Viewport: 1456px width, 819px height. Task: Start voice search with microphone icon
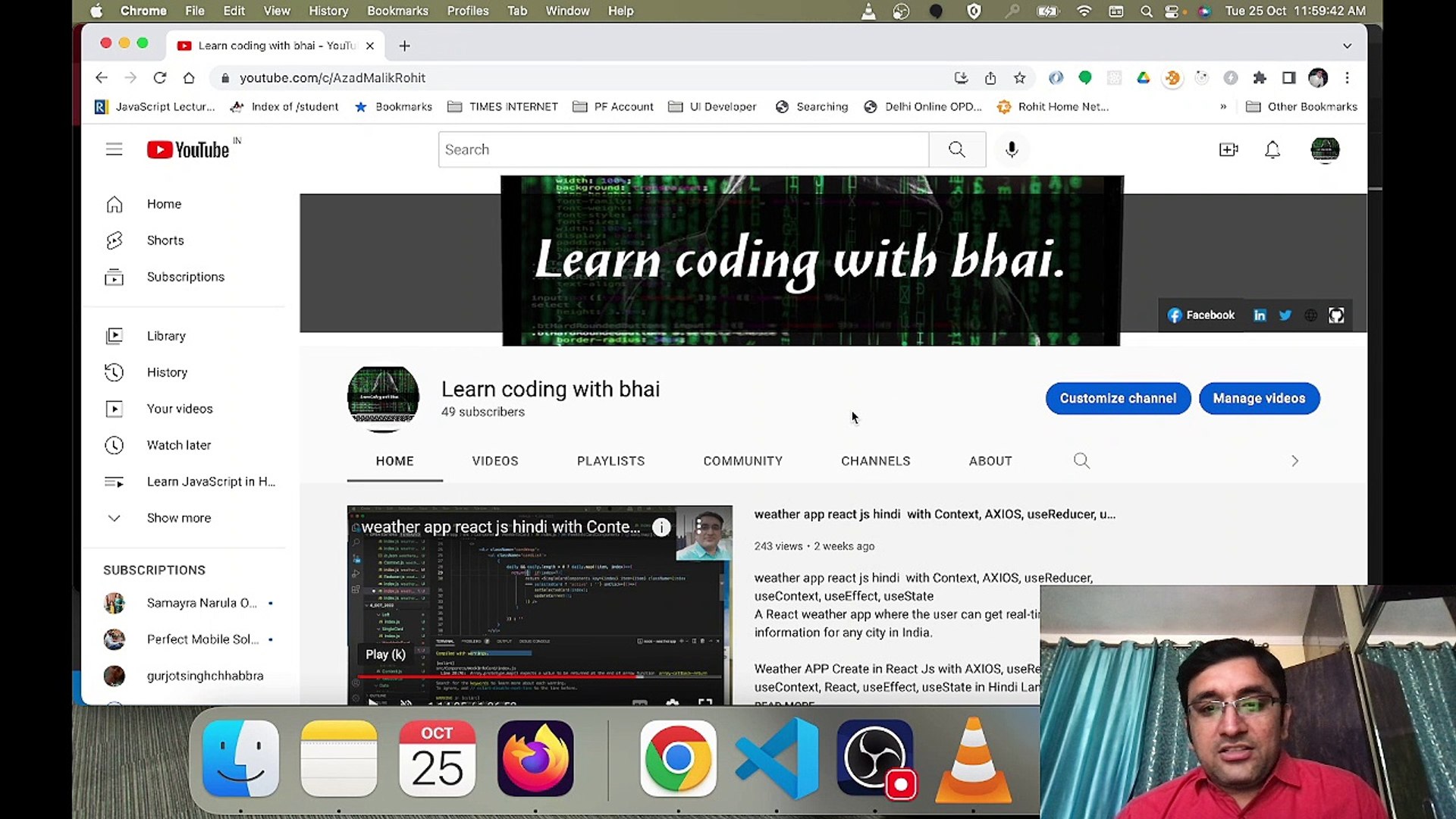pos(1012,149)
